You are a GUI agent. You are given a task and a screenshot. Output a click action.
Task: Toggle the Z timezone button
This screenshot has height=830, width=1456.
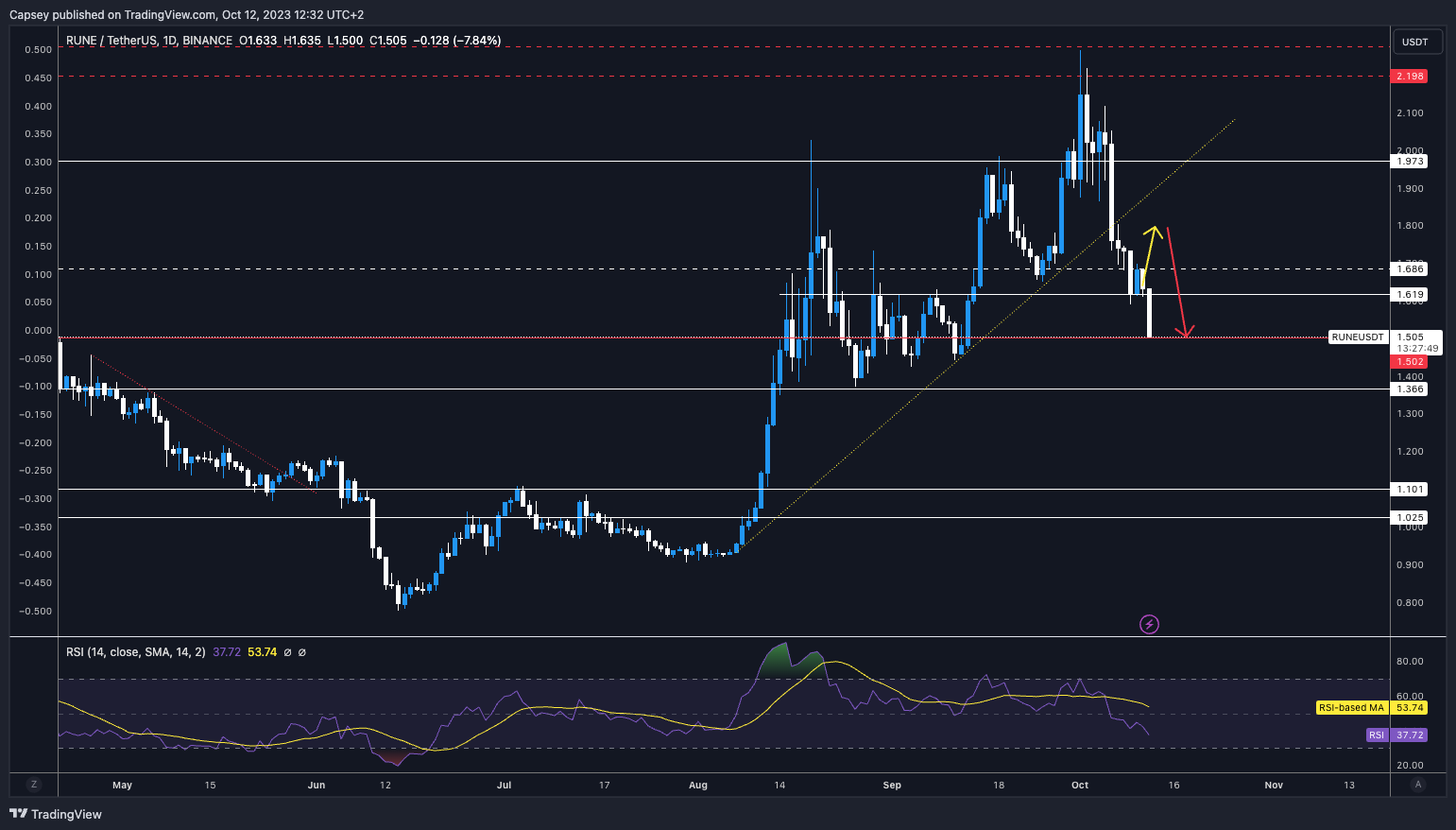pyautogui.click(x=33, y=785)
